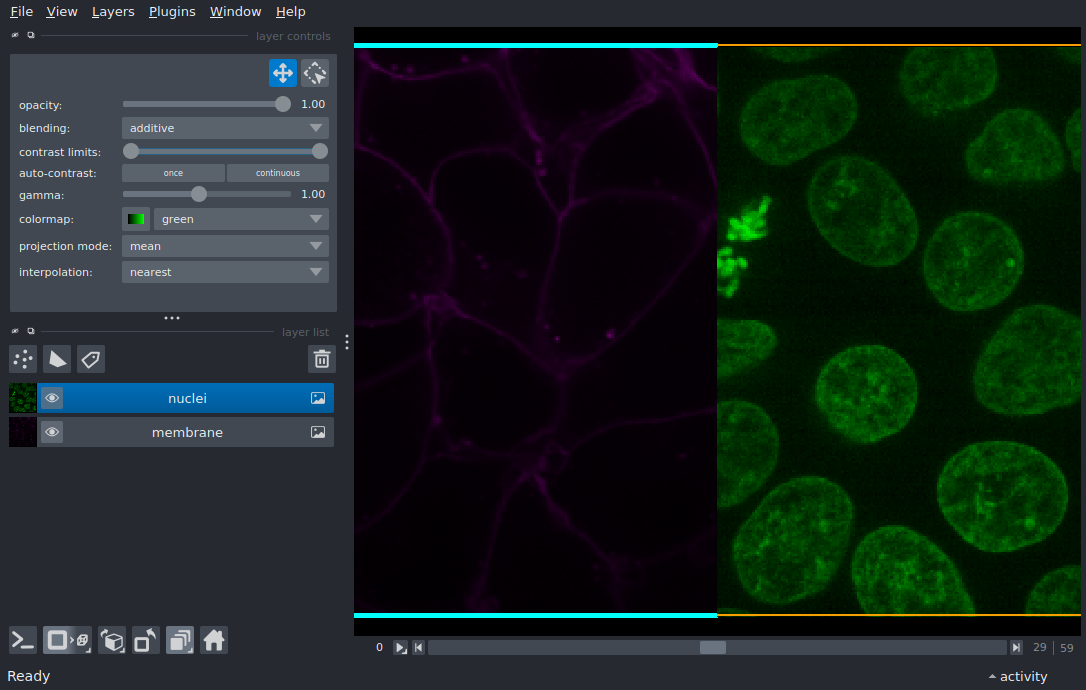
Task: Click the auto-contrast once button
Action: 173,173
